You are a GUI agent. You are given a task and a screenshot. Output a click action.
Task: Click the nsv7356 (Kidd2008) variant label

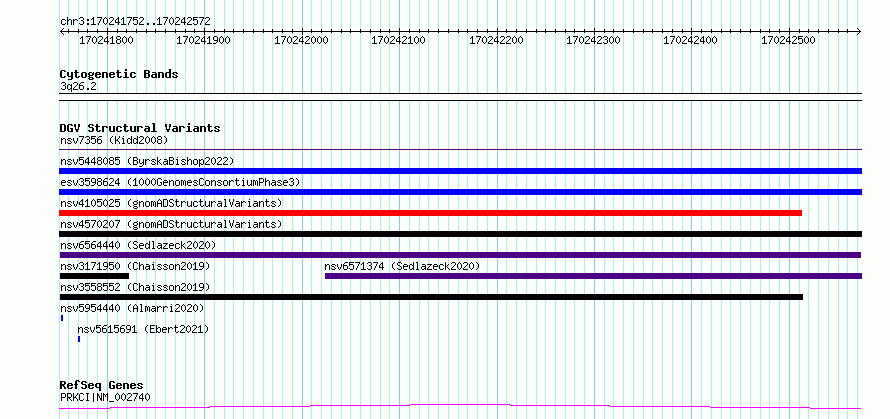pyautogui.click(x=114, y=140)
